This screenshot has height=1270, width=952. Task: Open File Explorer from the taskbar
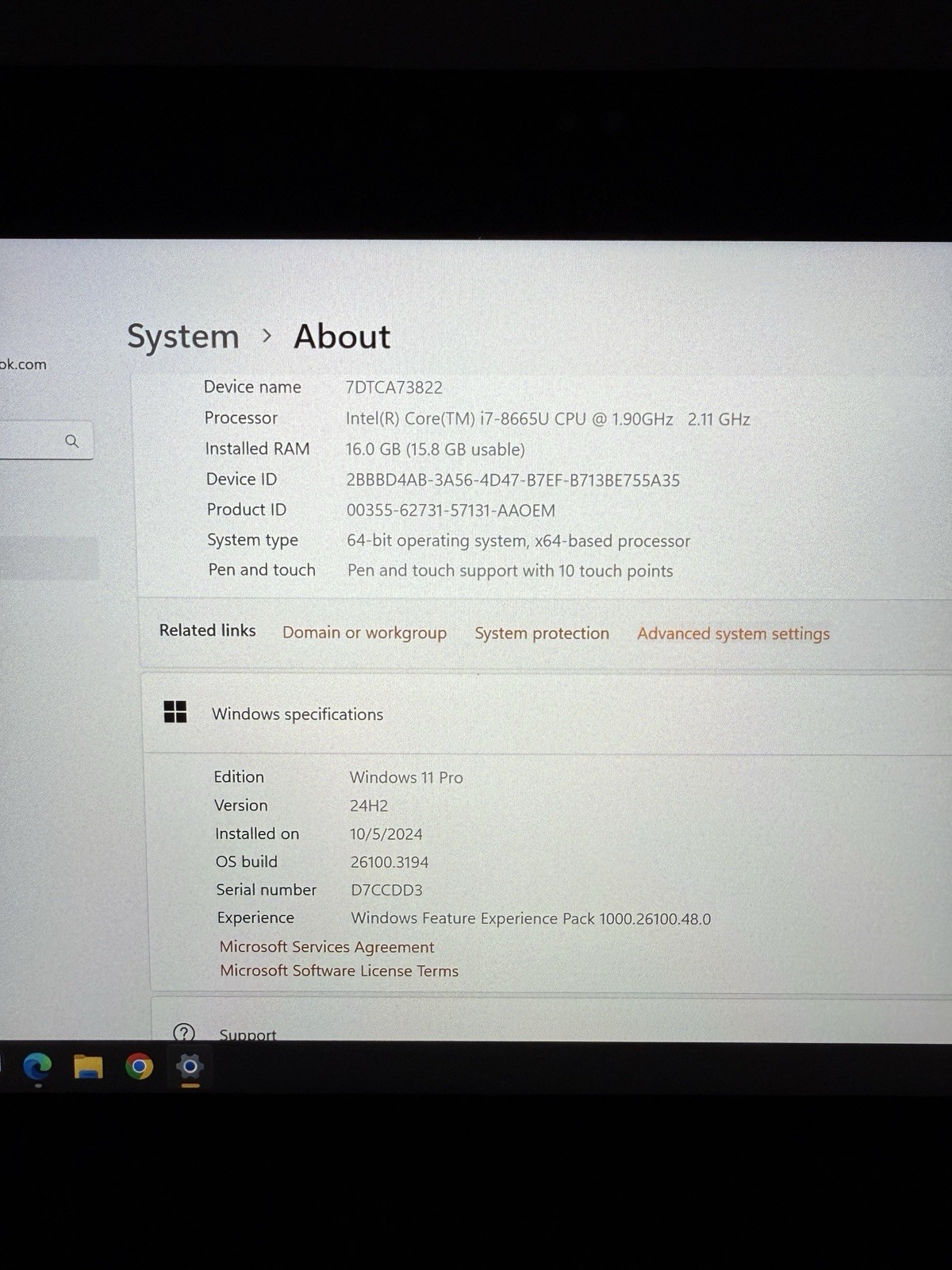pyautogui.click(x=88, y=1066)
